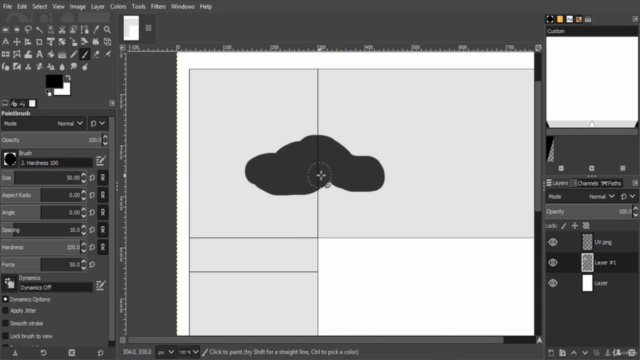Open the Filters menu
640x360 pixels.
(158, 7)
